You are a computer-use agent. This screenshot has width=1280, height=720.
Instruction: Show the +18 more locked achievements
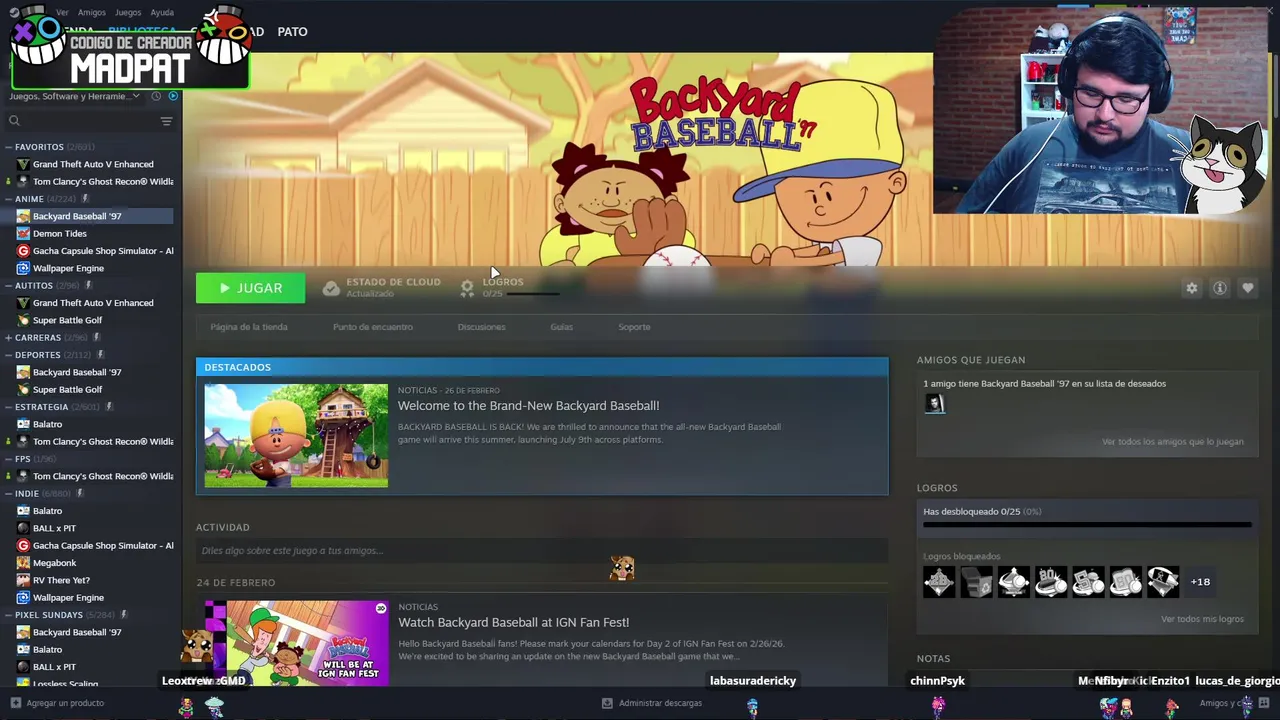pyautogui.click(x=1200, y=581)
